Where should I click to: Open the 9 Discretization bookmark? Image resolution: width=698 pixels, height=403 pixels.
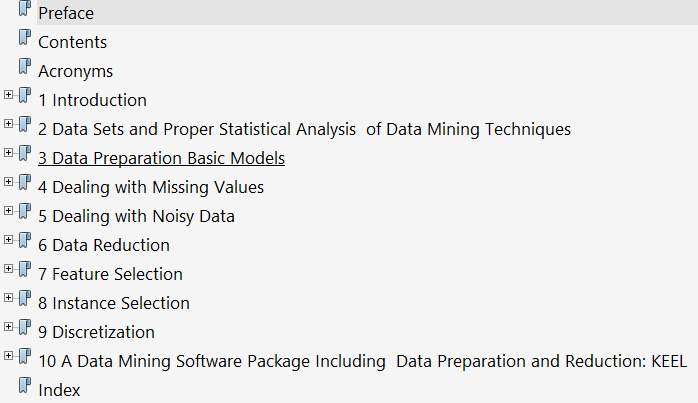(x=96, y=332)
